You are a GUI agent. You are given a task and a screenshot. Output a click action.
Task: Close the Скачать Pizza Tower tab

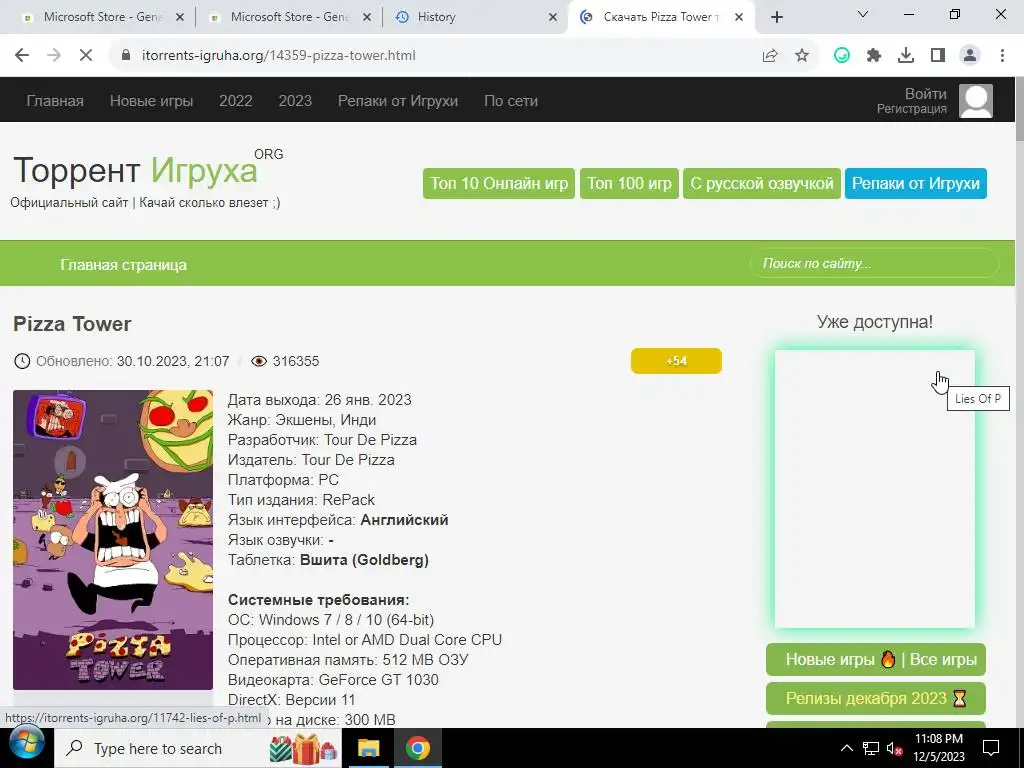tap(739, 17)
